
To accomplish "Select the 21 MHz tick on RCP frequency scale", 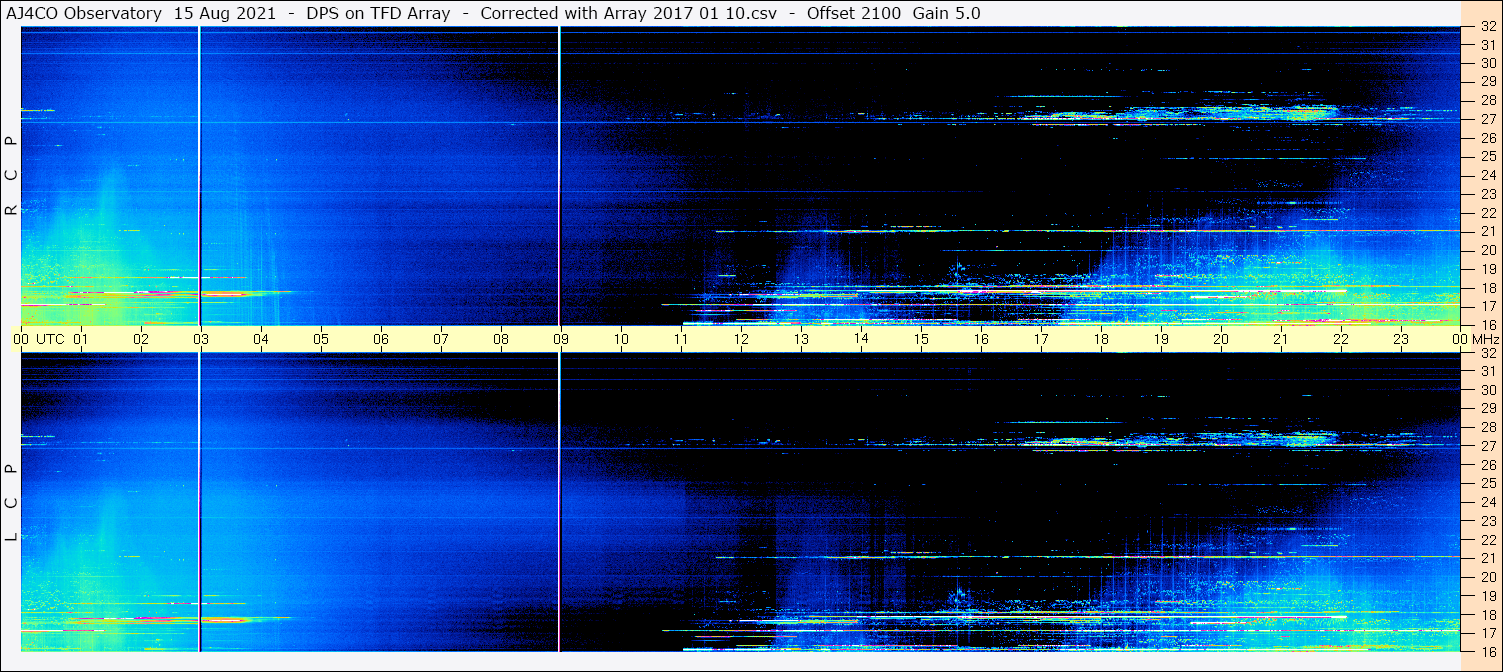I will [1487, 231].
